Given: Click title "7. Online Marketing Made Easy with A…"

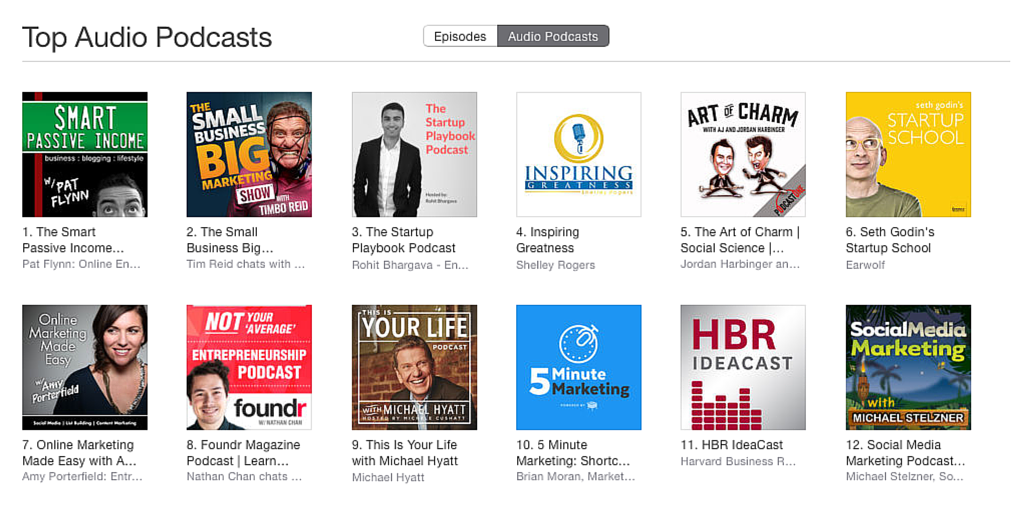Looking at the screenshot, I should coord(80,453).
